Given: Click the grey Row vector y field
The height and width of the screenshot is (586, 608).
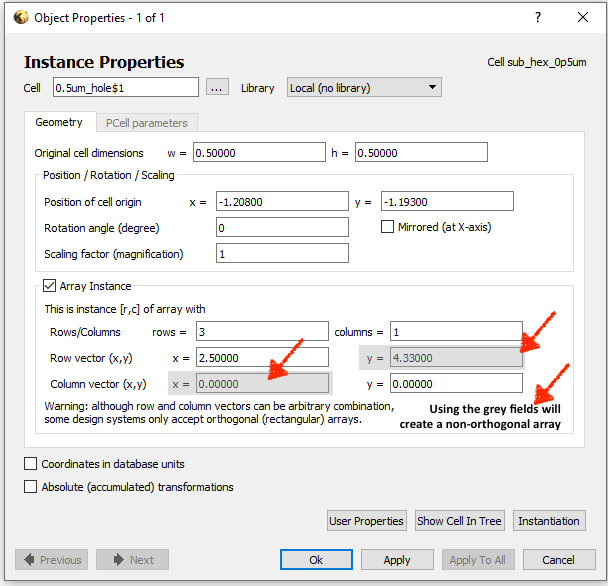Looking at the screenshot, I should coord(456,358).
